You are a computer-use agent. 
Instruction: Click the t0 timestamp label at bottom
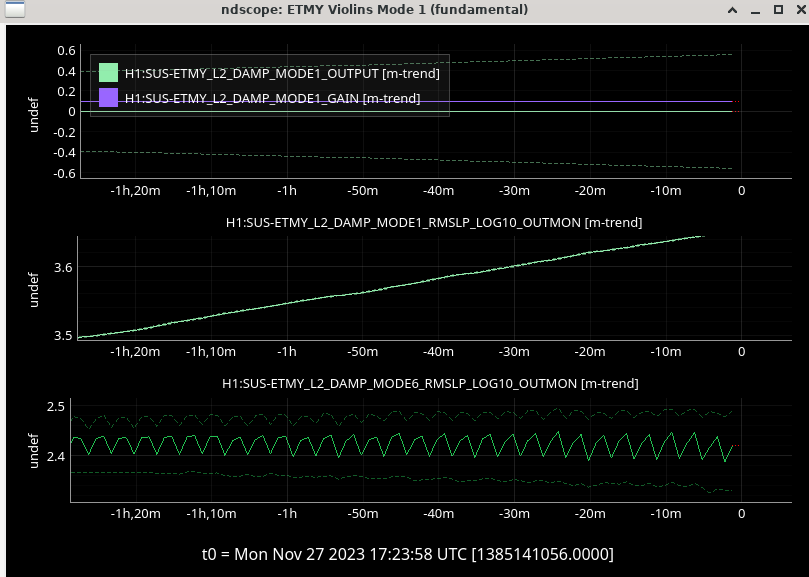(407, 554)
